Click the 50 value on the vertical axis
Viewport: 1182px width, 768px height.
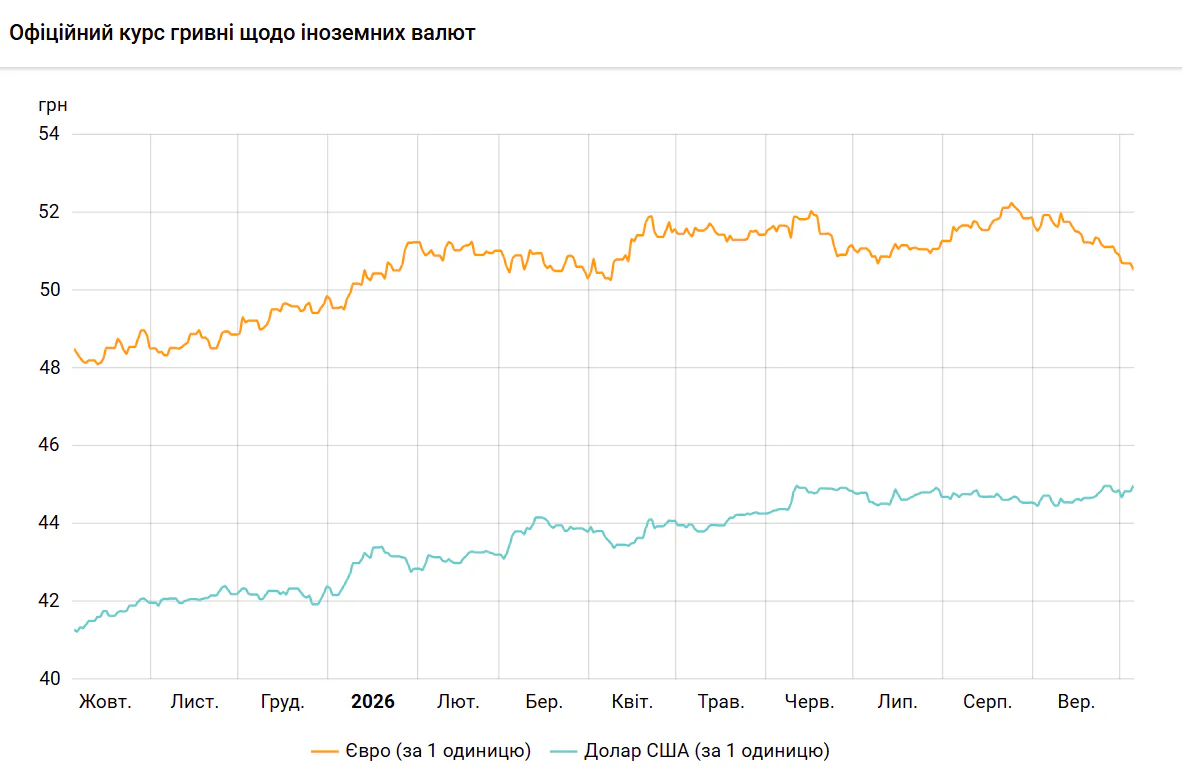[x=49, y=289]
